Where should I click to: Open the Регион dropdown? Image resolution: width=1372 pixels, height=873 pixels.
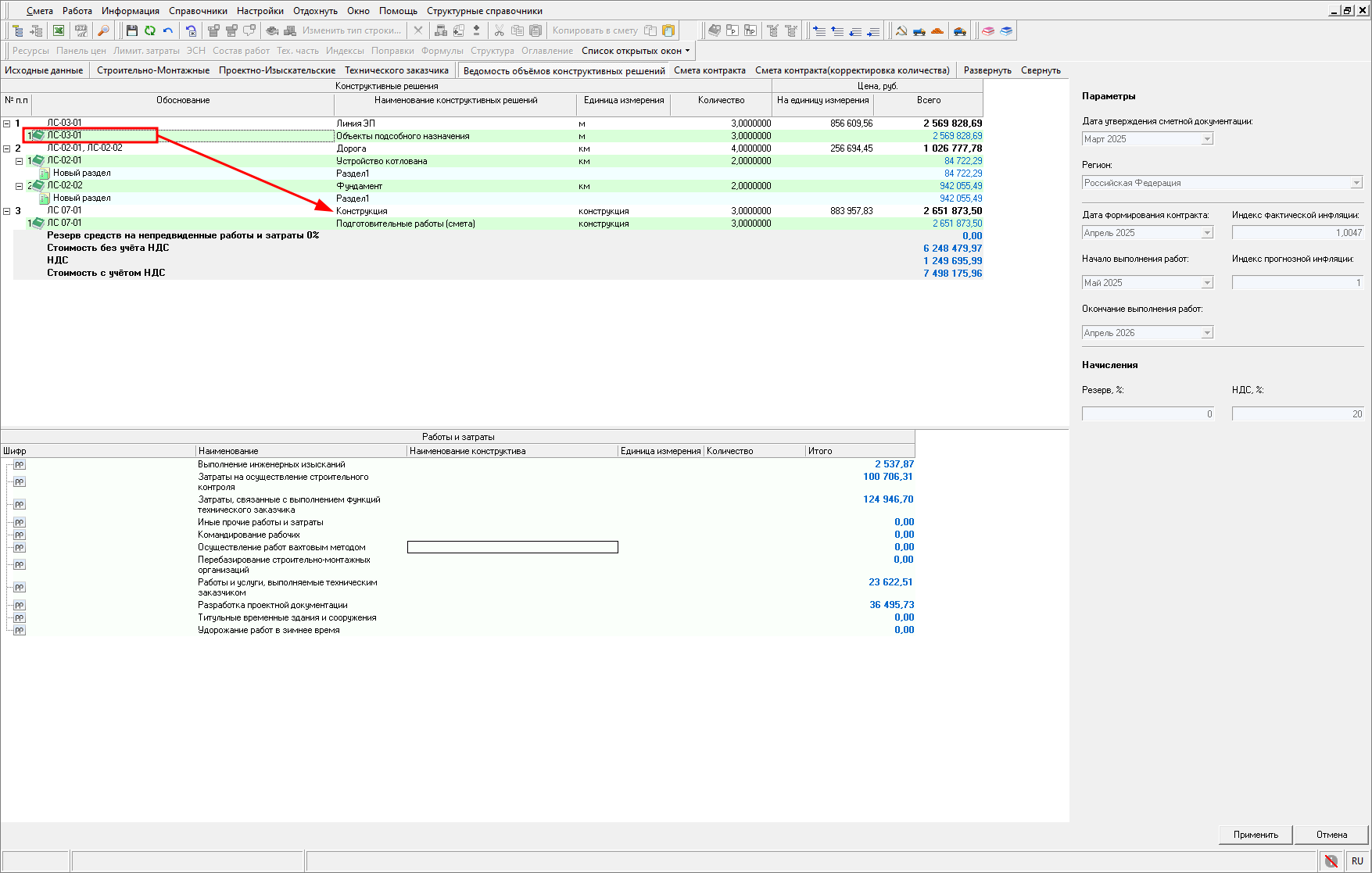pos(1356,183)
